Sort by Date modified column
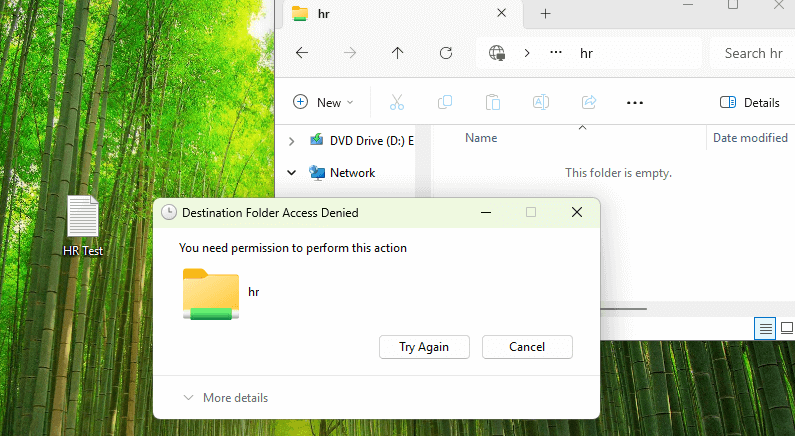This screenshot has height=436, width=795. [x=750, y=138]
